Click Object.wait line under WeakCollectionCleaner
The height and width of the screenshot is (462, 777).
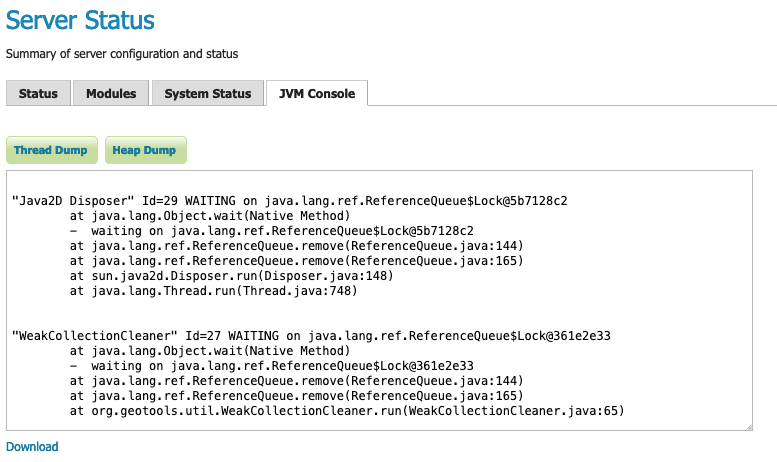(210, 351)
